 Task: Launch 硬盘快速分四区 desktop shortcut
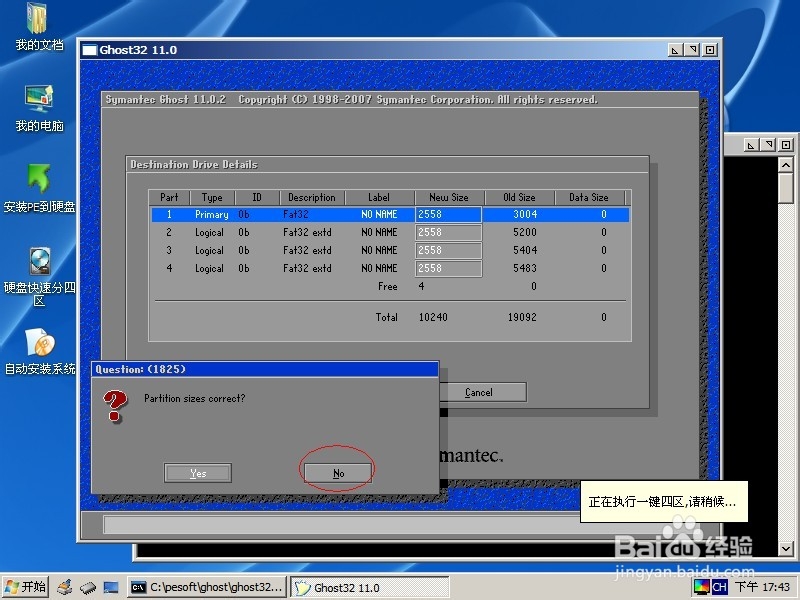pos(39,277)
